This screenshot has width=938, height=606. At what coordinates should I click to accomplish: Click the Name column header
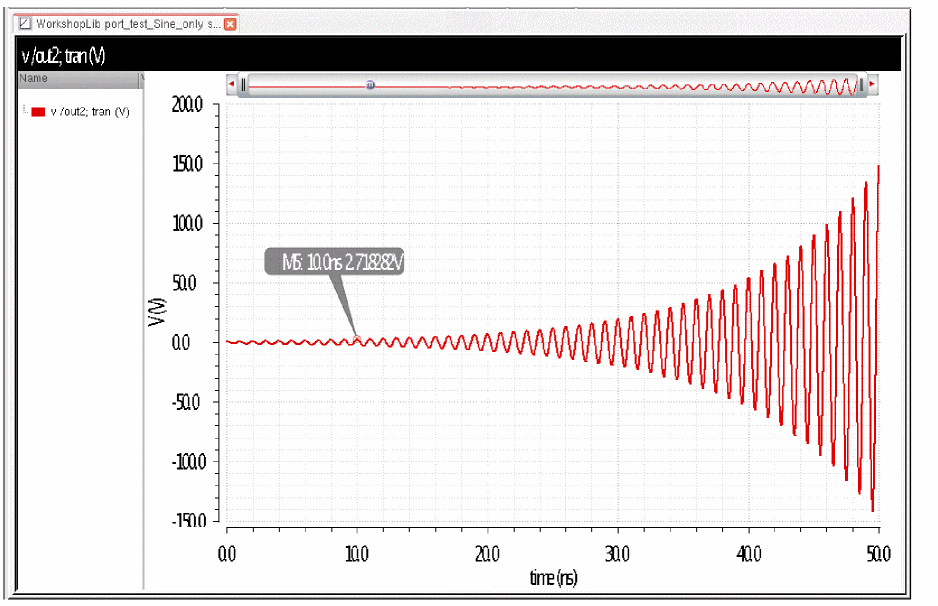[x=78, y=79]
